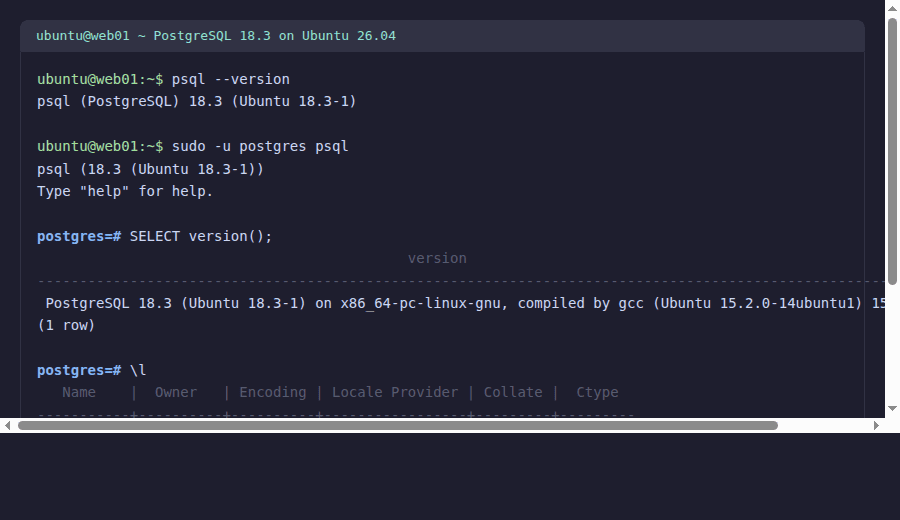Screen dimensions: 900x520
Task: Click the 'Name' column header
Action: coord(79,392)
